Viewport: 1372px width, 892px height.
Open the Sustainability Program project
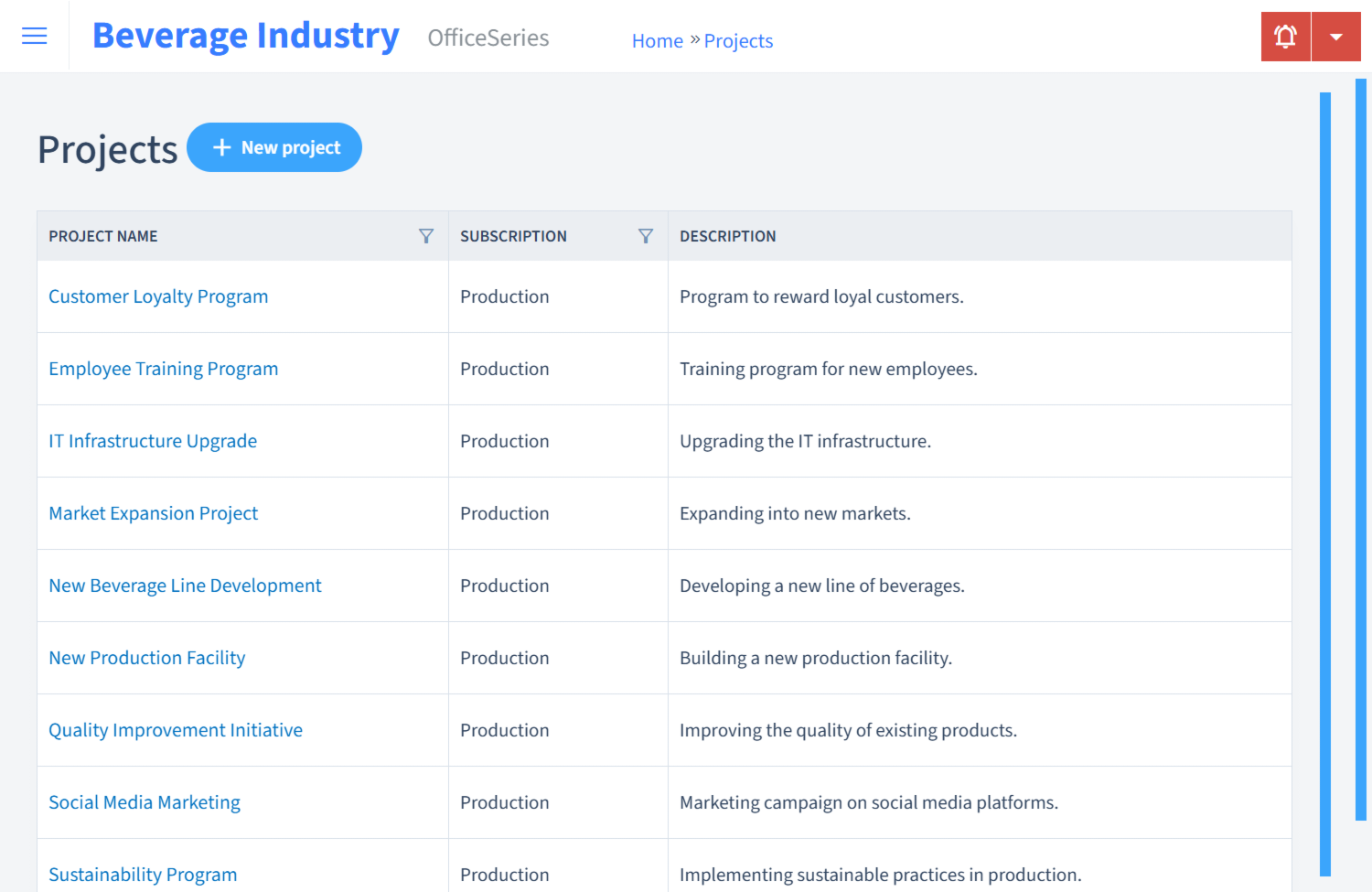143,875
